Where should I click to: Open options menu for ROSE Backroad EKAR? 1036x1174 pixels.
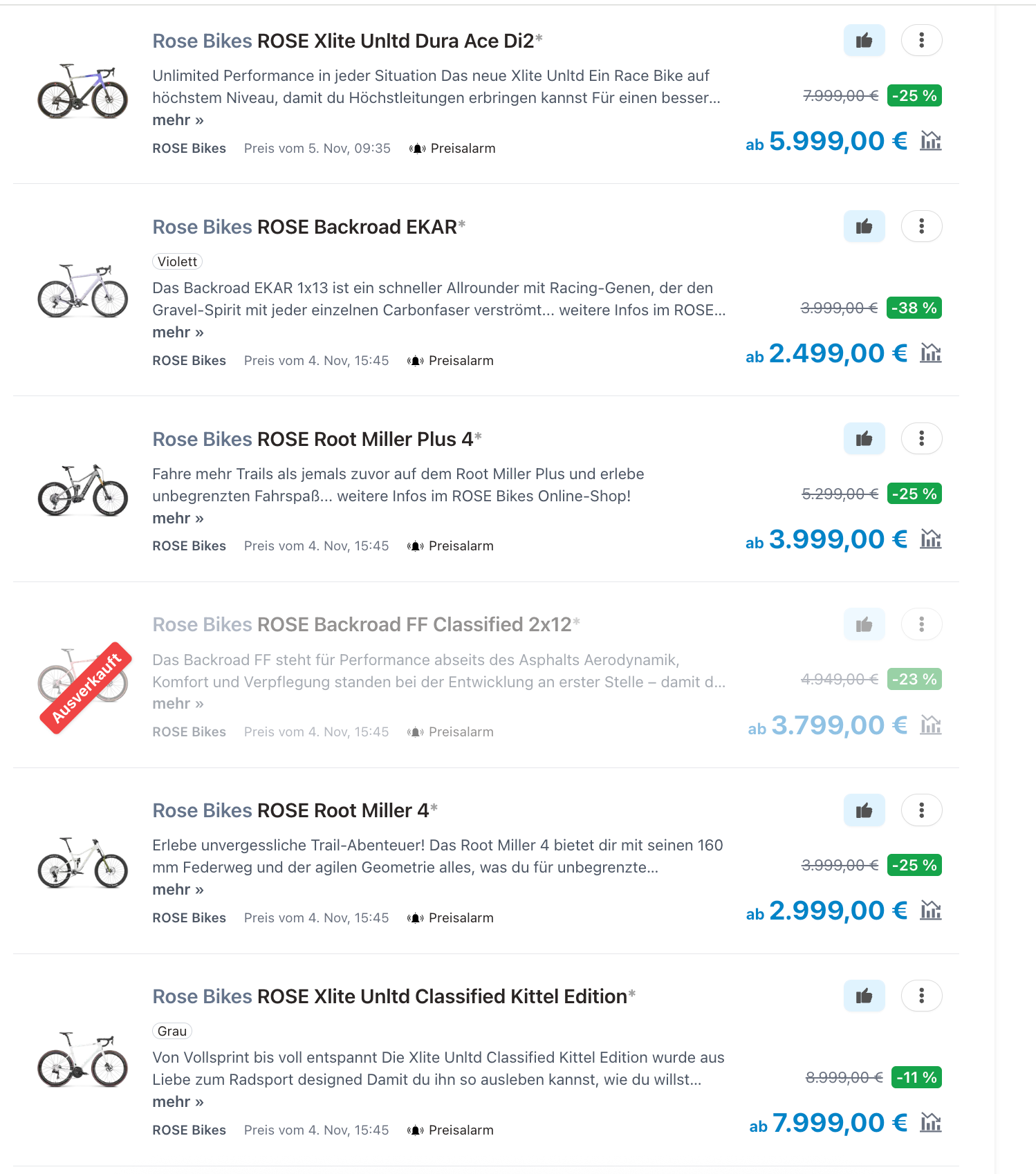(x=921, y=227)
